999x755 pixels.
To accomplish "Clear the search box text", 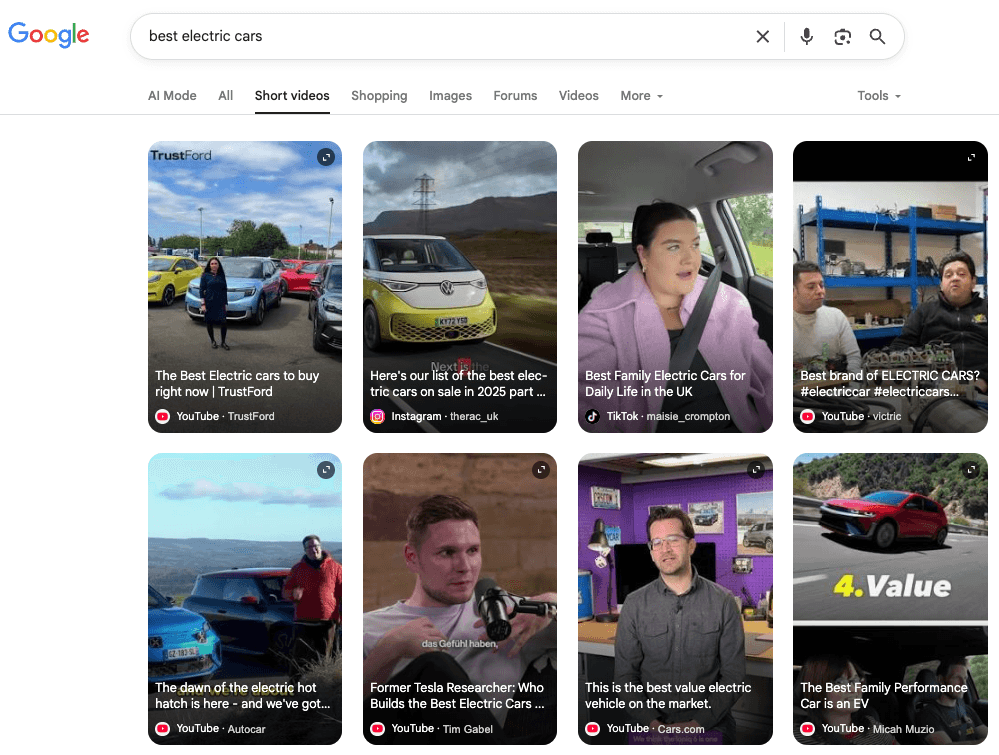I will 762,37.
